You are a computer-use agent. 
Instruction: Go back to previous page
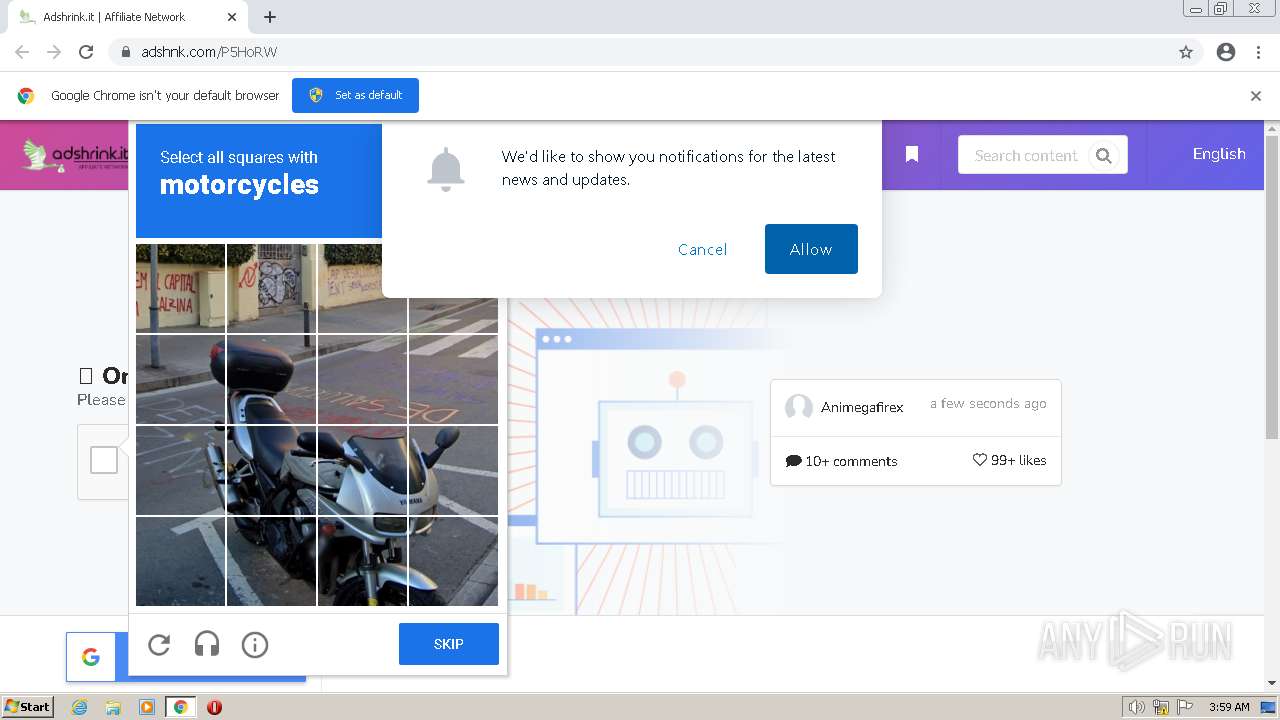(22, 52)
